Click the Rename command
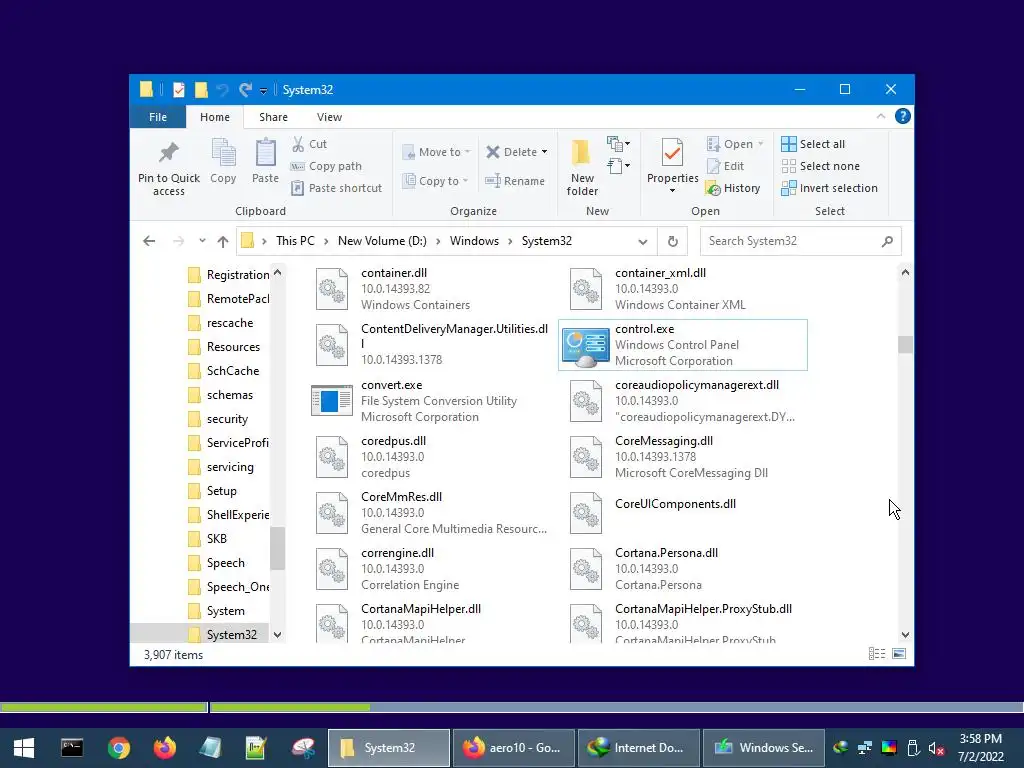Screen dimensions: 1024x768 click(515, 181)
